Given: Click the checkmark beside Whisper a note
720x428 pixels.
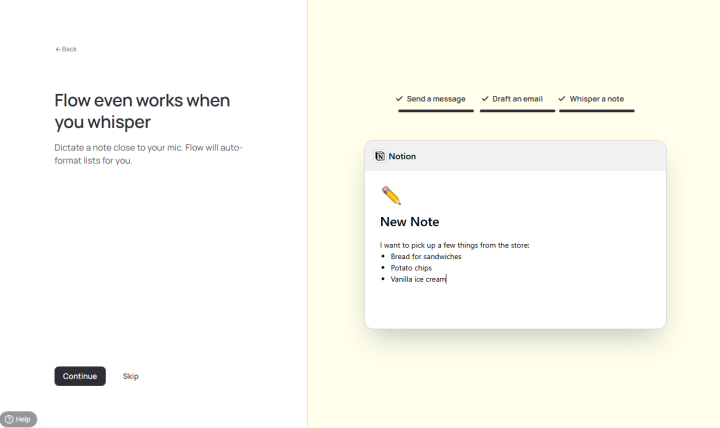Looking at the screenshot, I should (562, 99).
